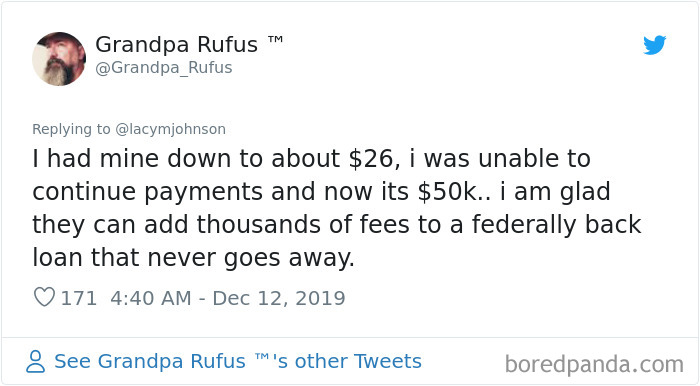This screenshot has width=700, height=386.
Task: Click the 'federally back' phrase in the tweet
Action: (557, 224)
